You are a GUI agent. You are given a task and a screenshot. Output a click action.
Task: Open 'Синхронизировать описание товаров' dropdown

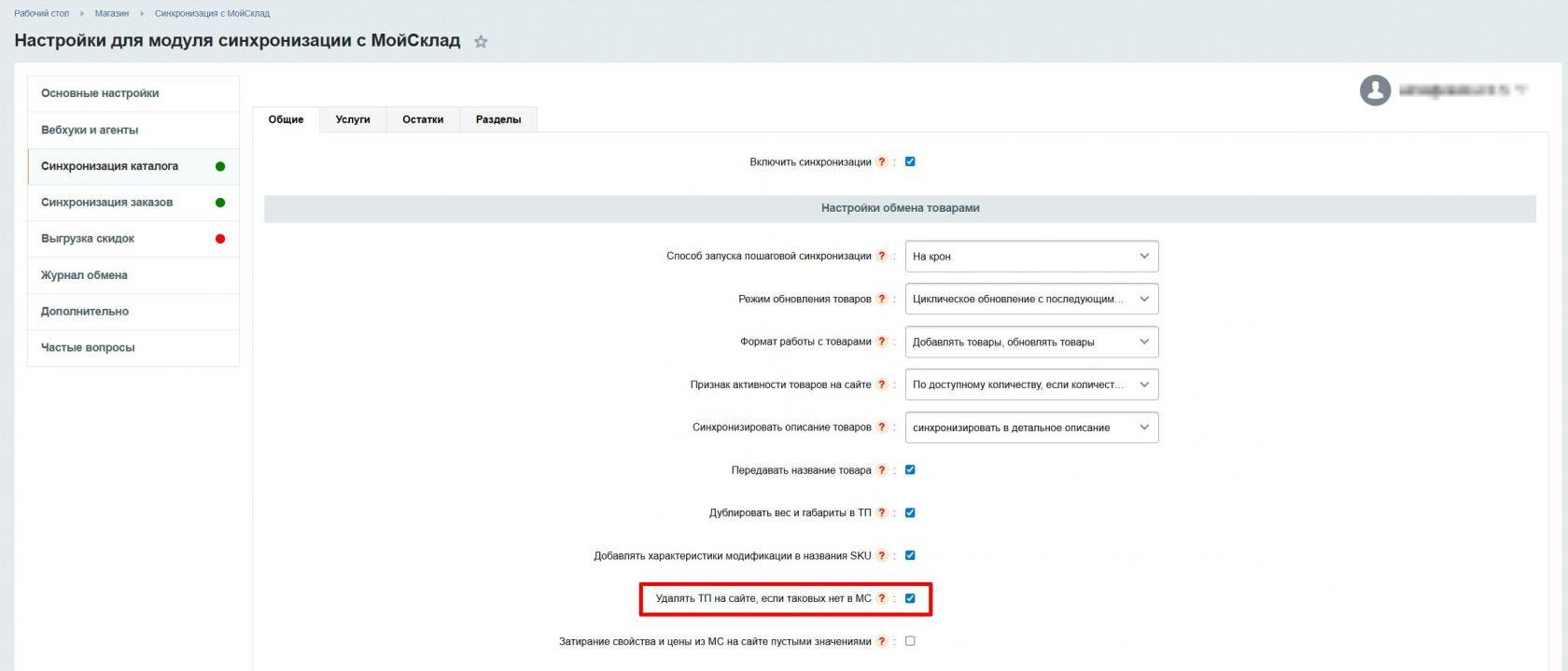tap(1031, 427)
